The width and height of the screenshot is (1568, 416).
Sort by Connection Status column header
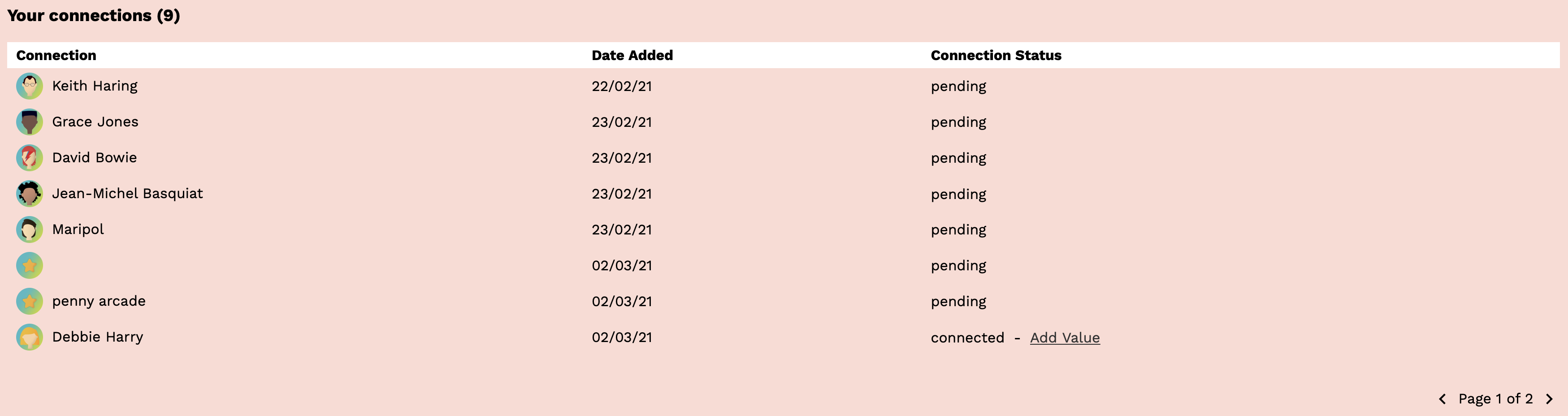[x=996, y=56]
